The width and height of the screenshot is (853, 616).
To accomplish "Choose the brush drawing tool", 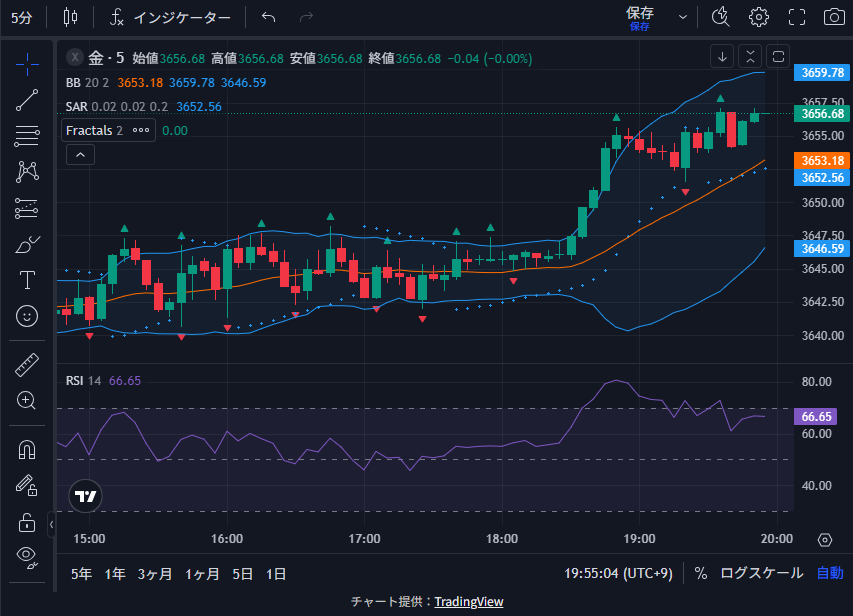I will coord(27,244).
